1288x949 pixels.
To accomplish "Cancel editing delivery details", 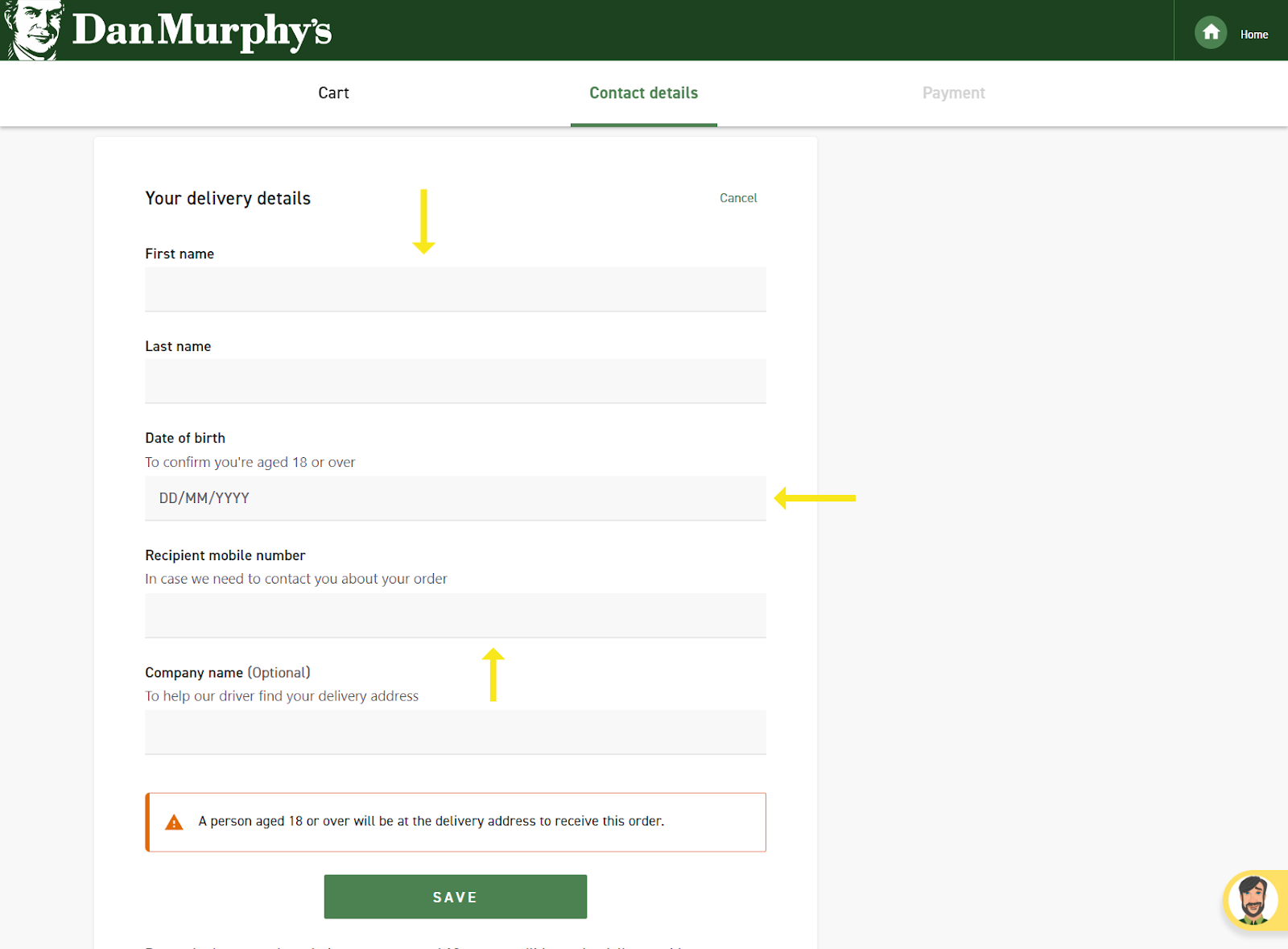I will (737, 198).
